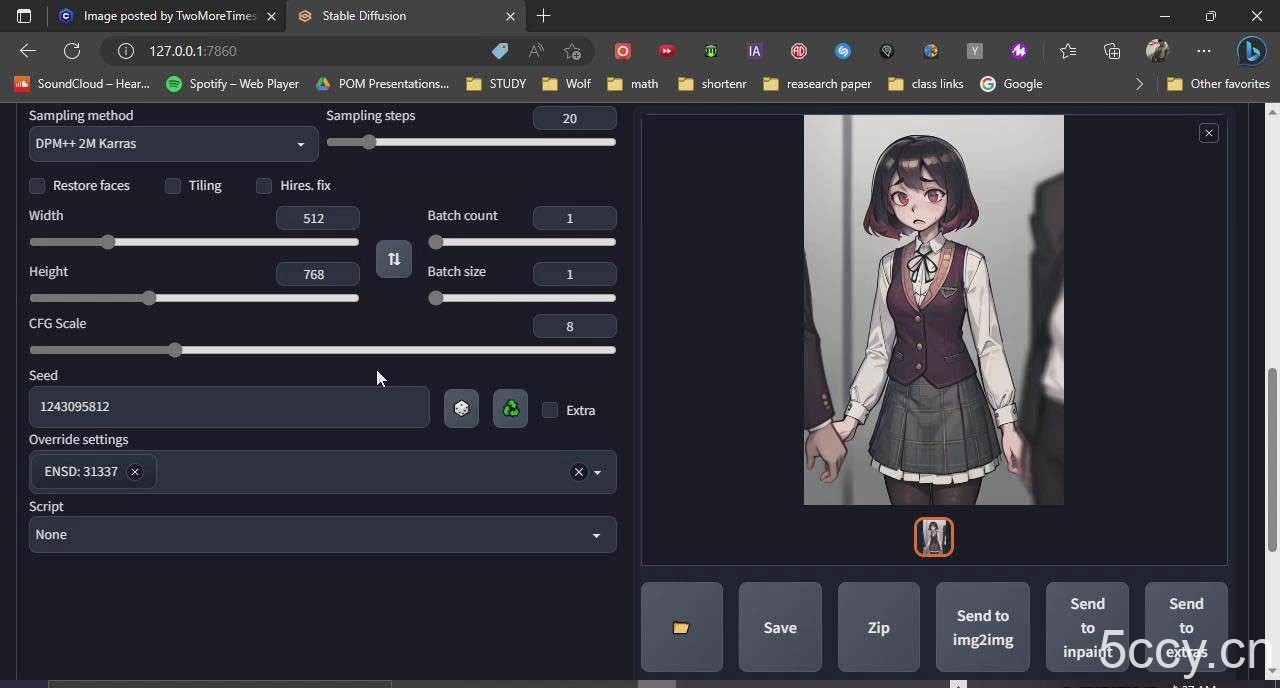Expand the Script dropdown
This screenshot has height=688, width=1280.
click(322, 535)
